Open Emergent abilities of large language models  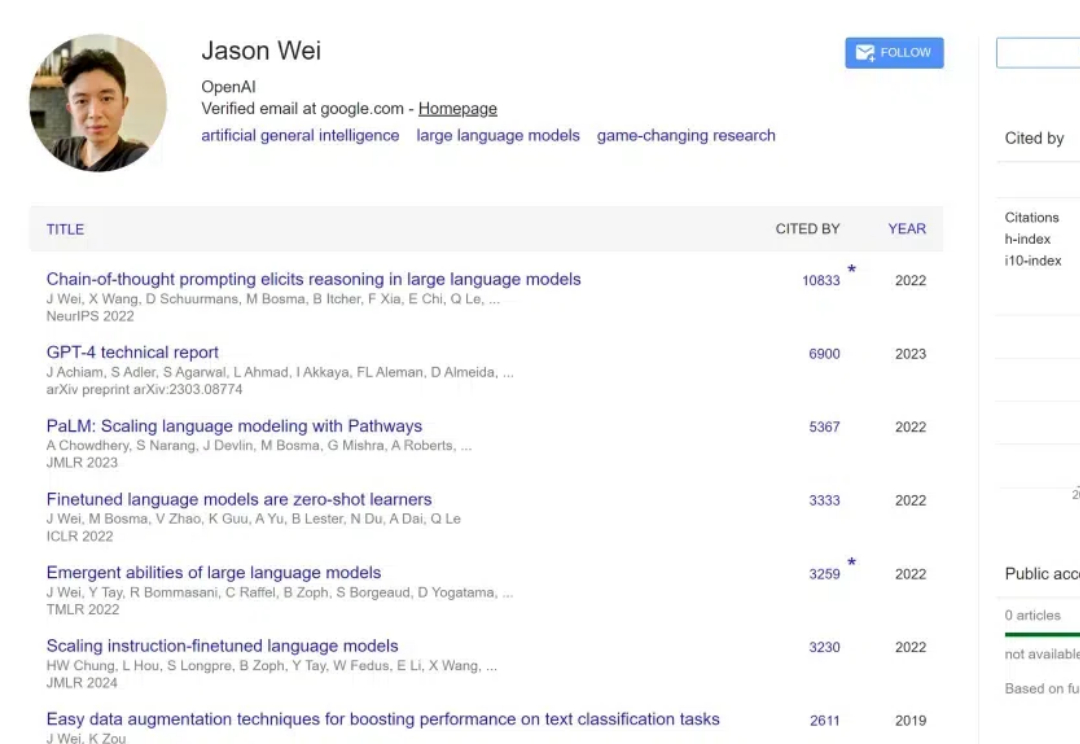[214, 572]
